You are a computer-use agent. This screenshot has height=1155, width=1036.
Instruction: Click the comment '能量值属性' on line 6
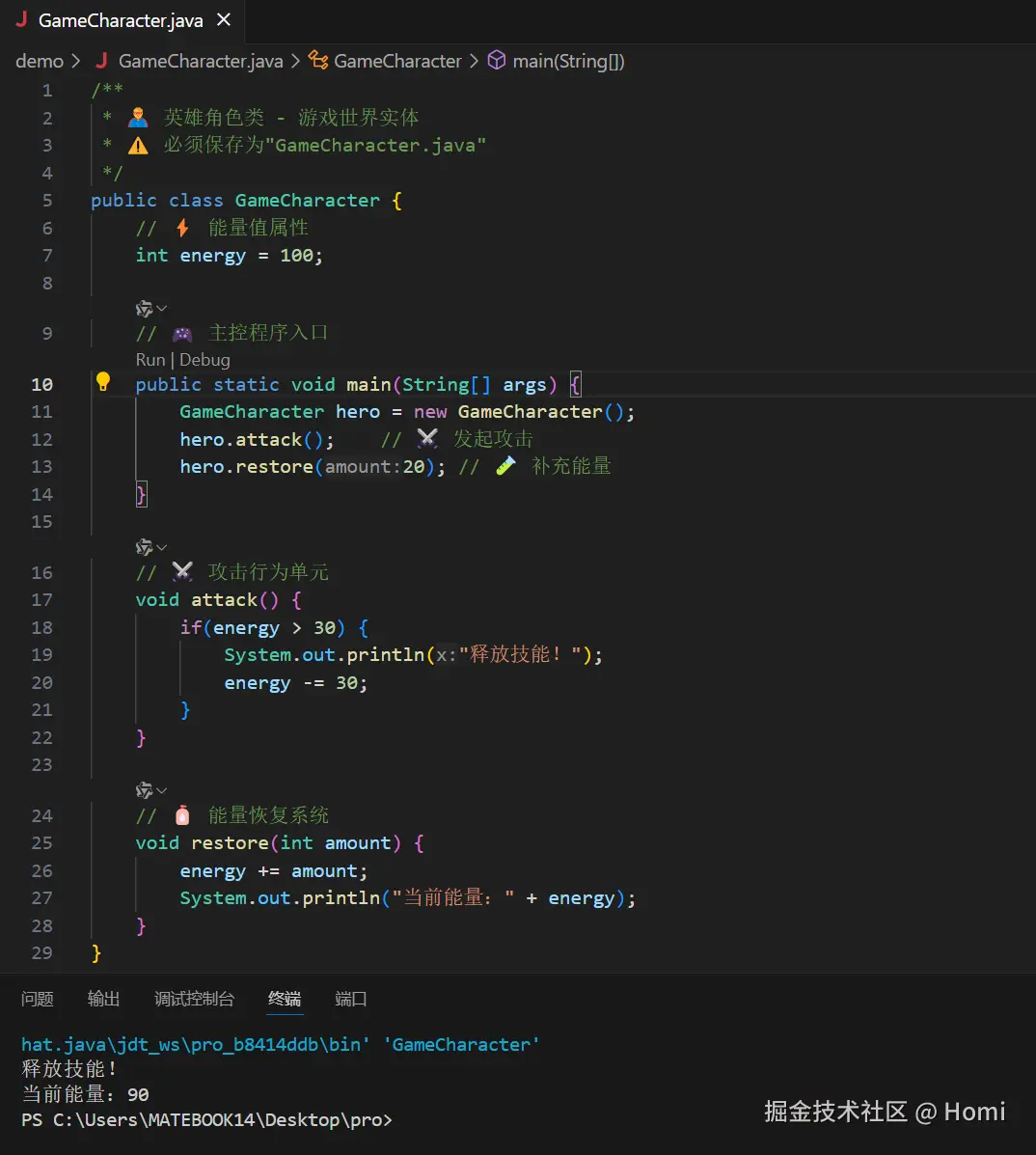(x=258, y=229)
